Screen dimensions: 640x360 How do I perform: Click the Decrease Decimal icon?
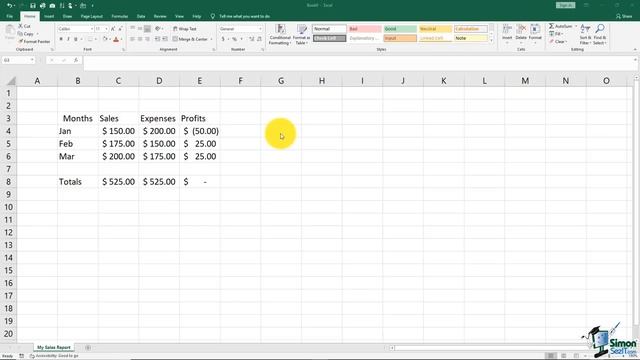pyautogui.click(x=259, y=39)
